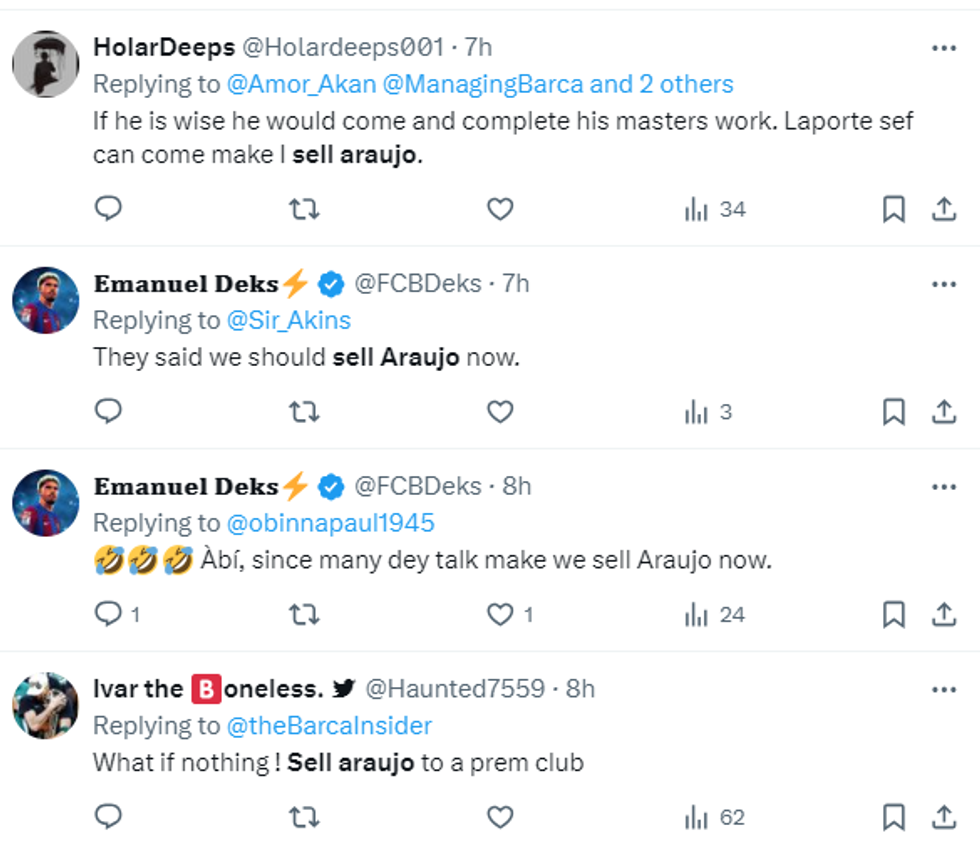Like the HolarDeeps tweet
980x851 pixels.
click(x=499, y=209)
